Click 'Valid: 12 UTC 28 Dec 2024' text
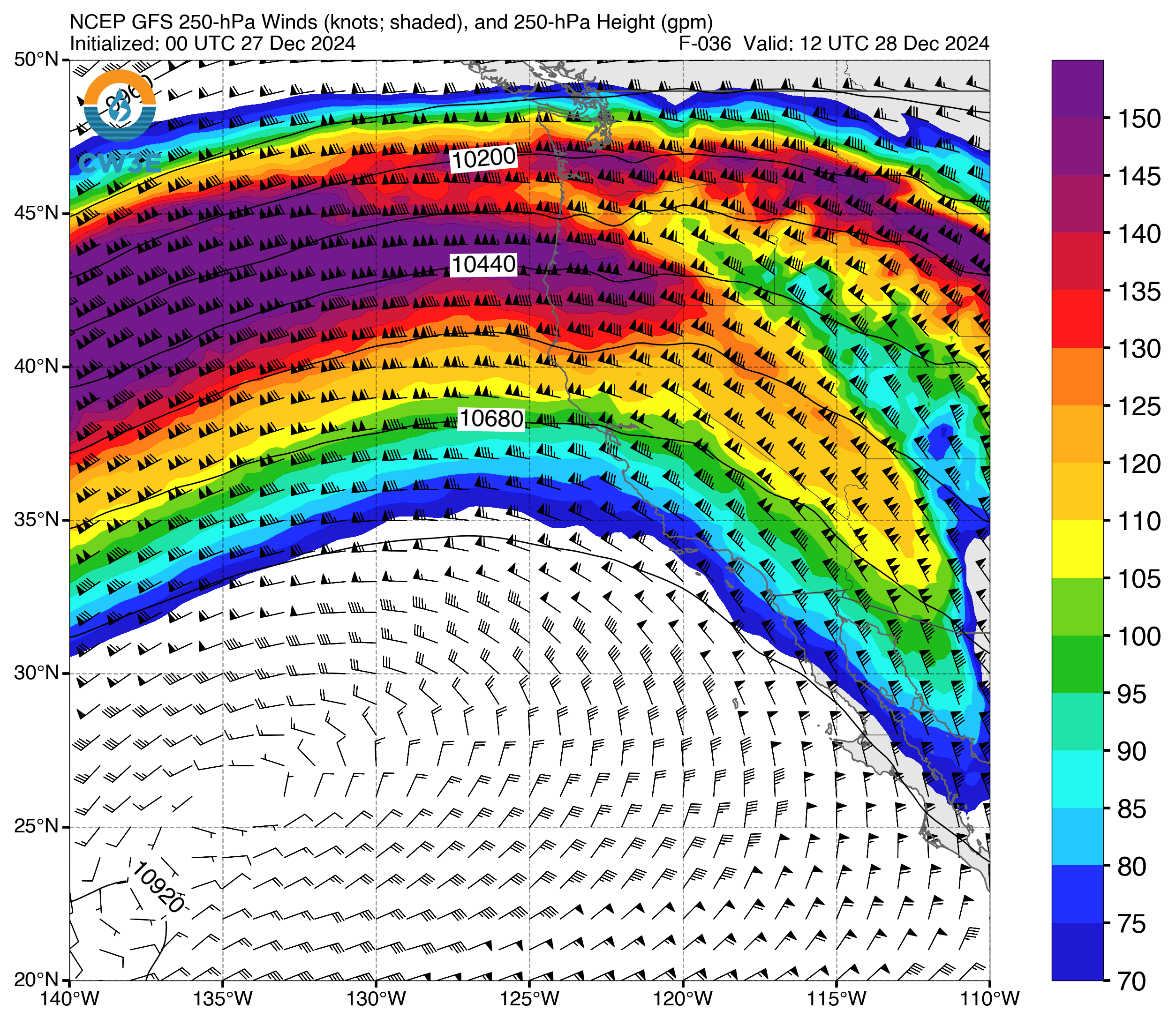Image resolution: width=1176 pixels, height=1033 pixels. [867, 44]
